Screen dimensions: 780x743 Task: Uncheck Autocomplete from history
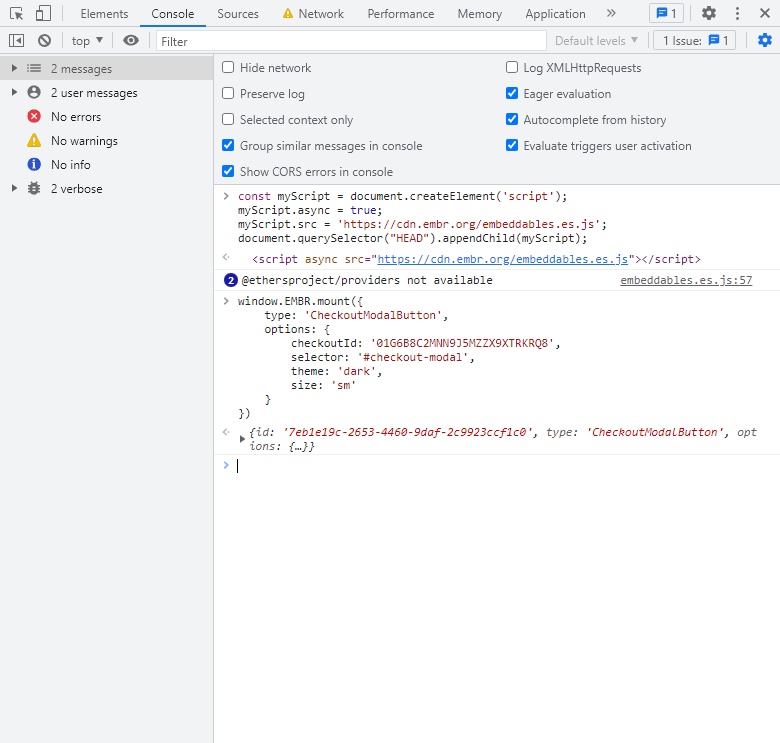pyautogui.click(x=512, y=119)
